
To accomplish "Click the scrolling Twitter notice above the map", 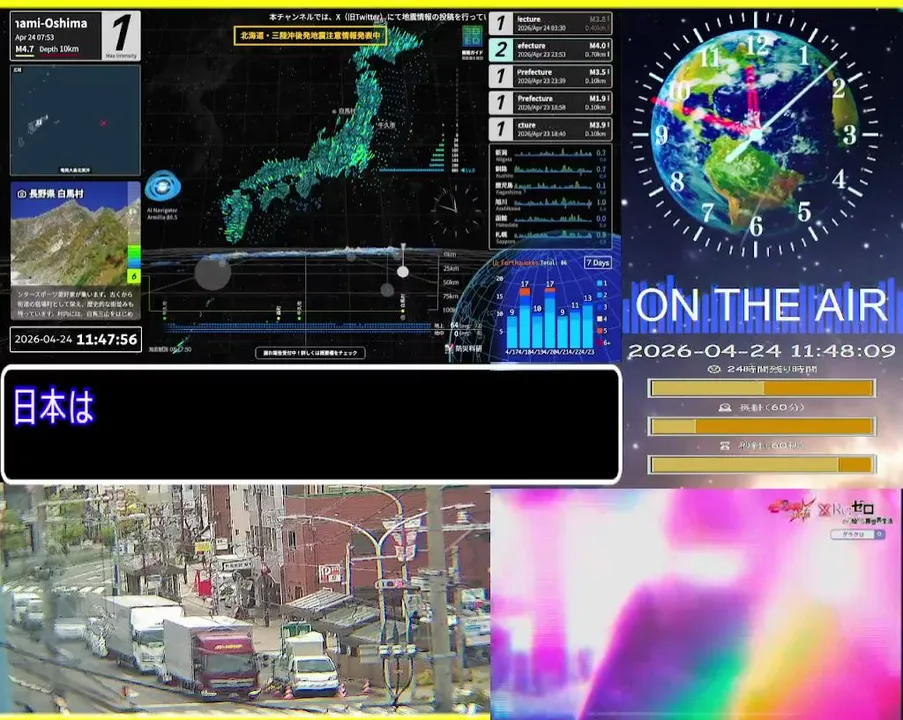I will (x=377, y=17).
